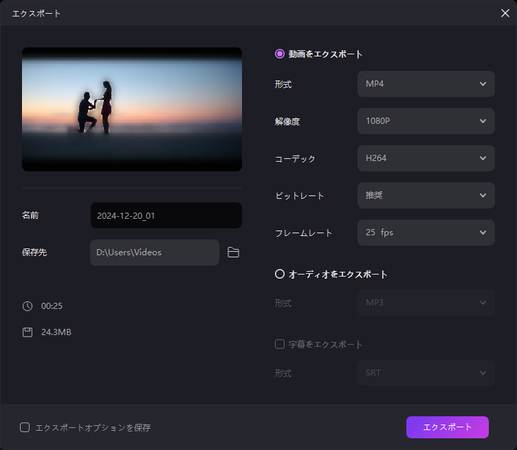Click the video preview thumbnail

[x=132, y=109]
